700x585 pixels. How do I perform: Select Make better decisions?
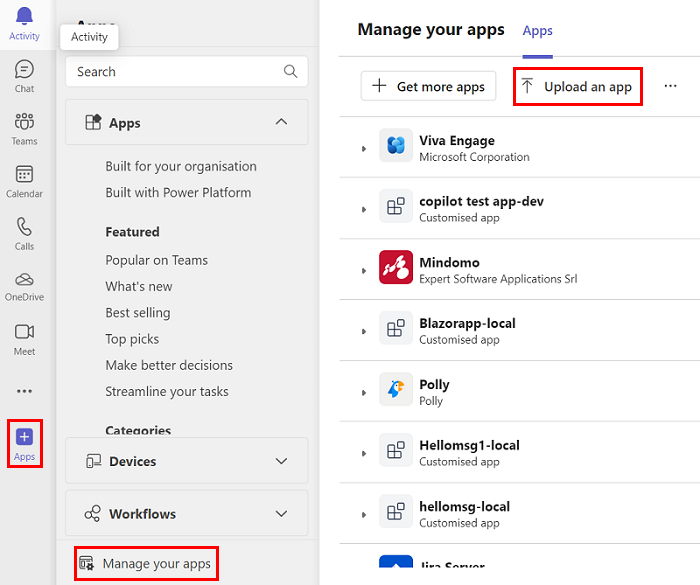(x=169, y=365)
